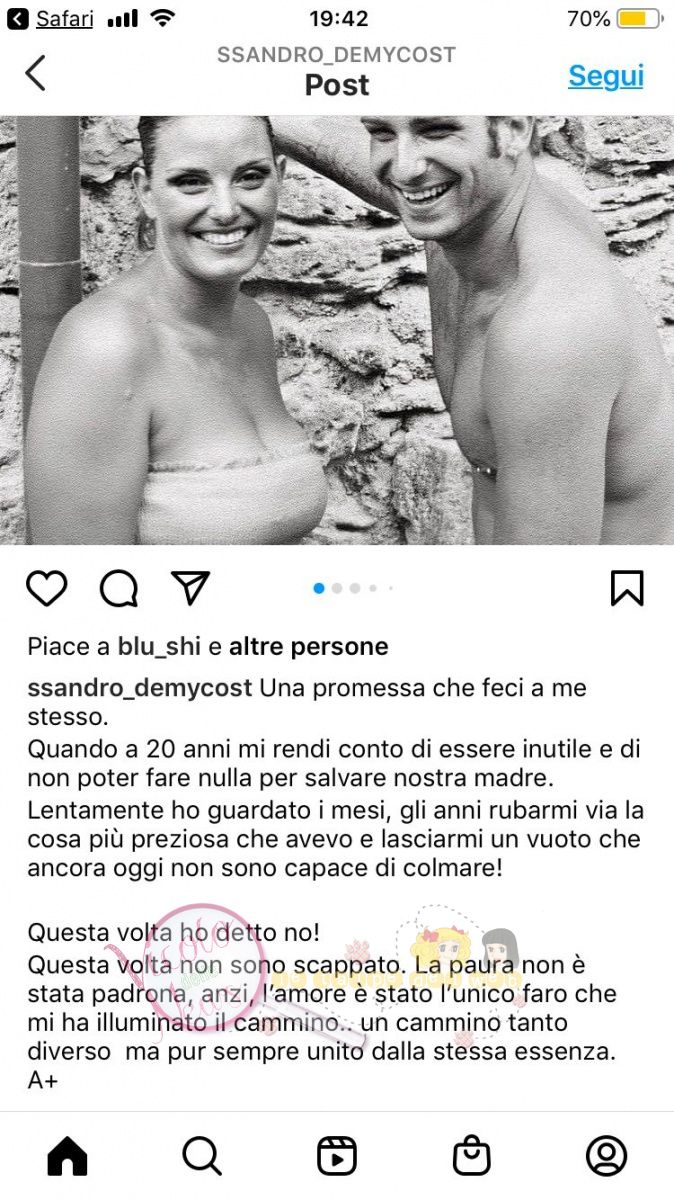Jump to the second carousel dot

pos(337,589)
